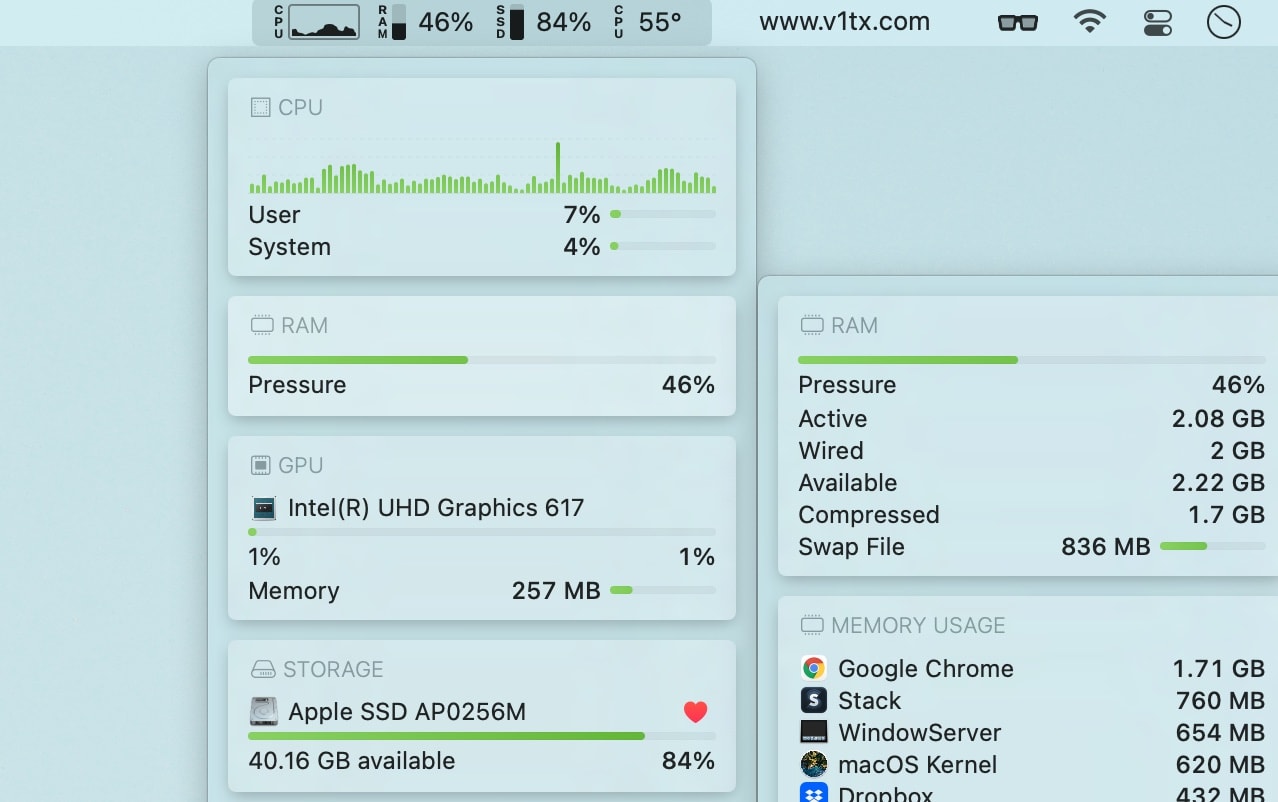
Task: Click the clock icon in the menu bar
Action: point(1224,22)
